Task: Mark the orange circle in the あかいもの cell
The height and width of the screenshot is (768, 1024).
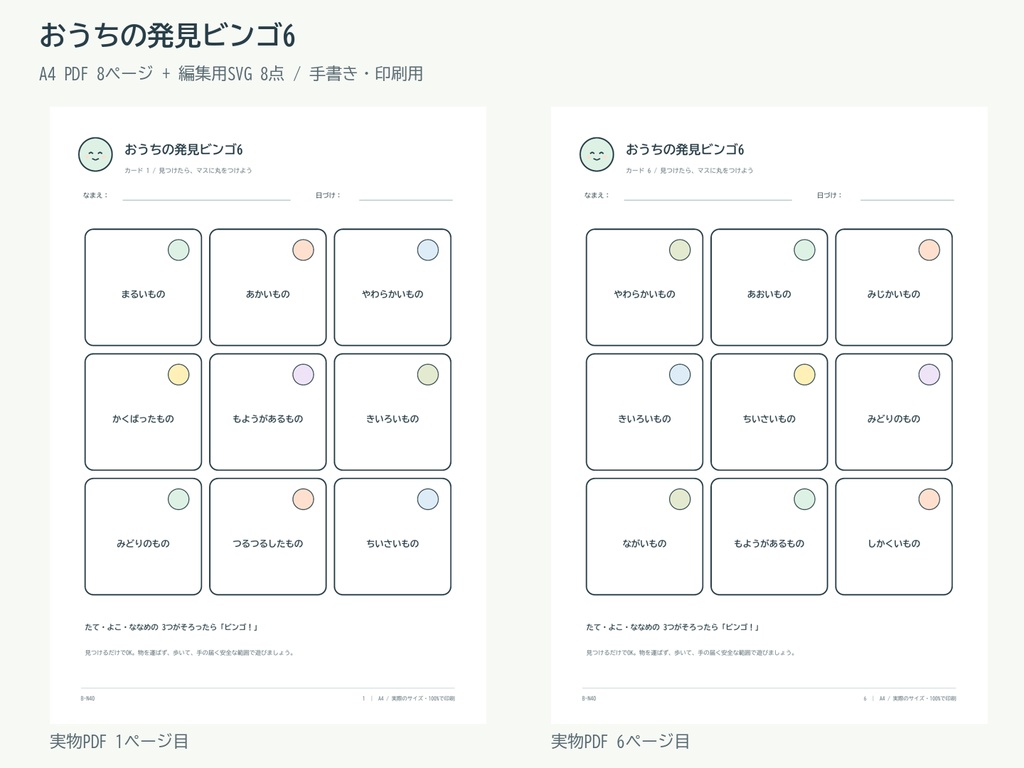Action: pos(303,250)
